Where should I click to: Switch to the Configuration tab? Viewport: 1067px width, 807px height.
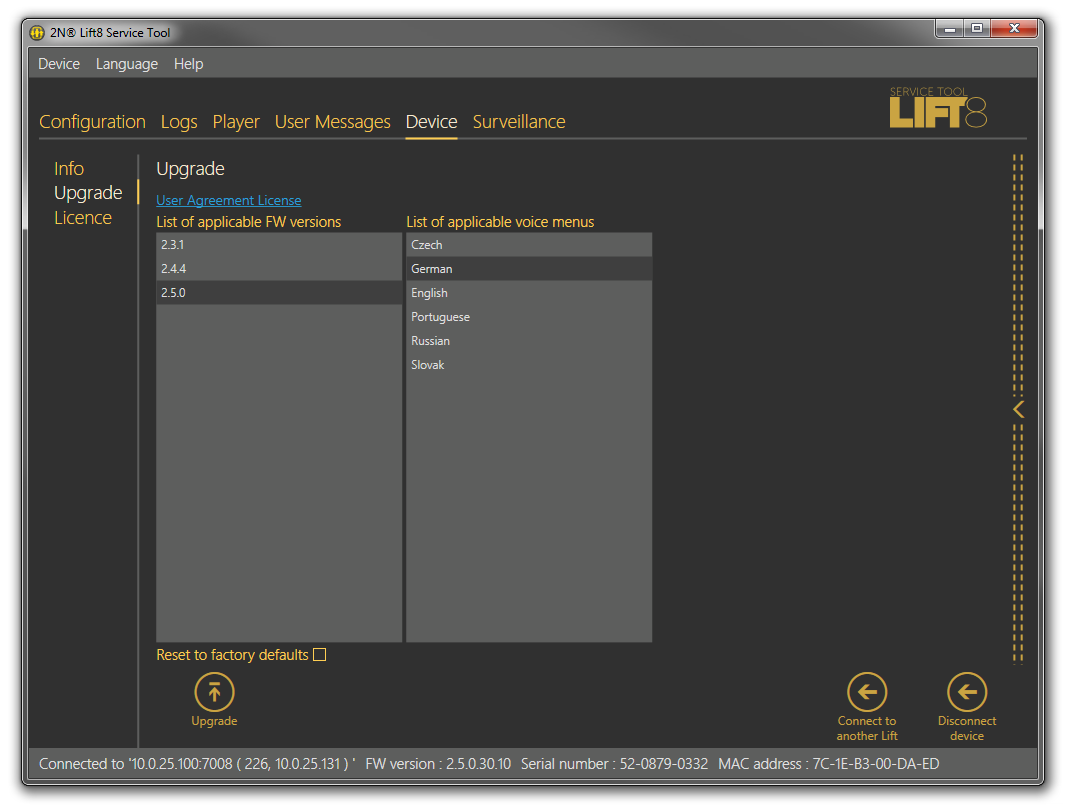coord(92,122)
